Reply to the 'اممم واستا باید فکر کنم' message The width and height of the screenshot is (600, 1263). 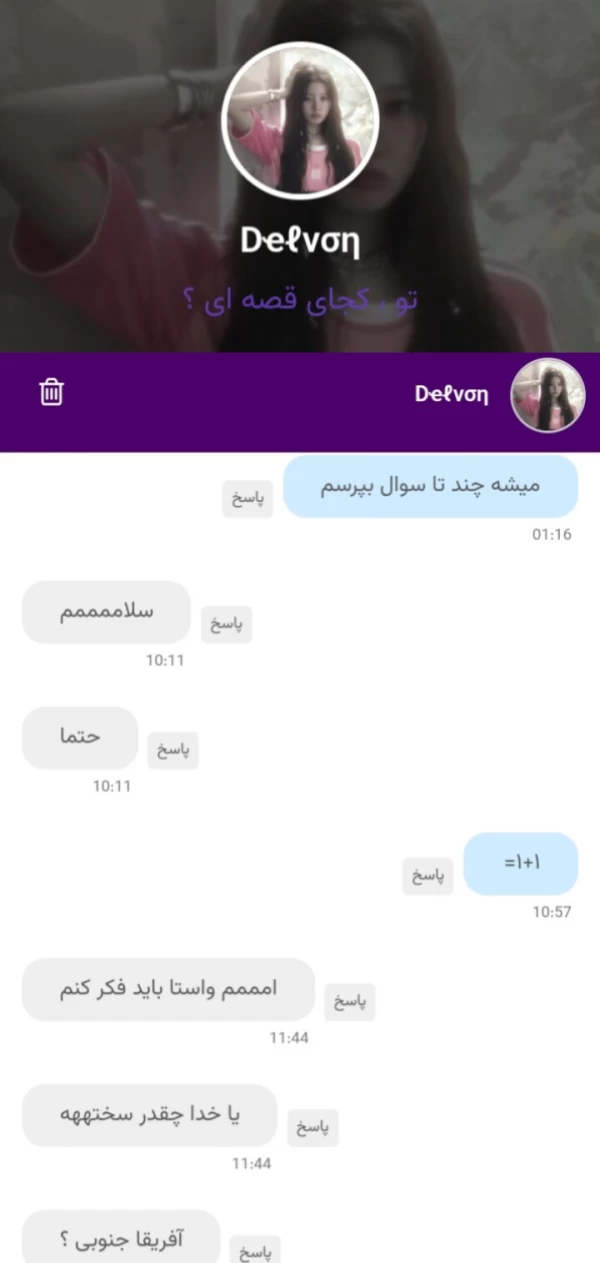(x=350, y=1002)
